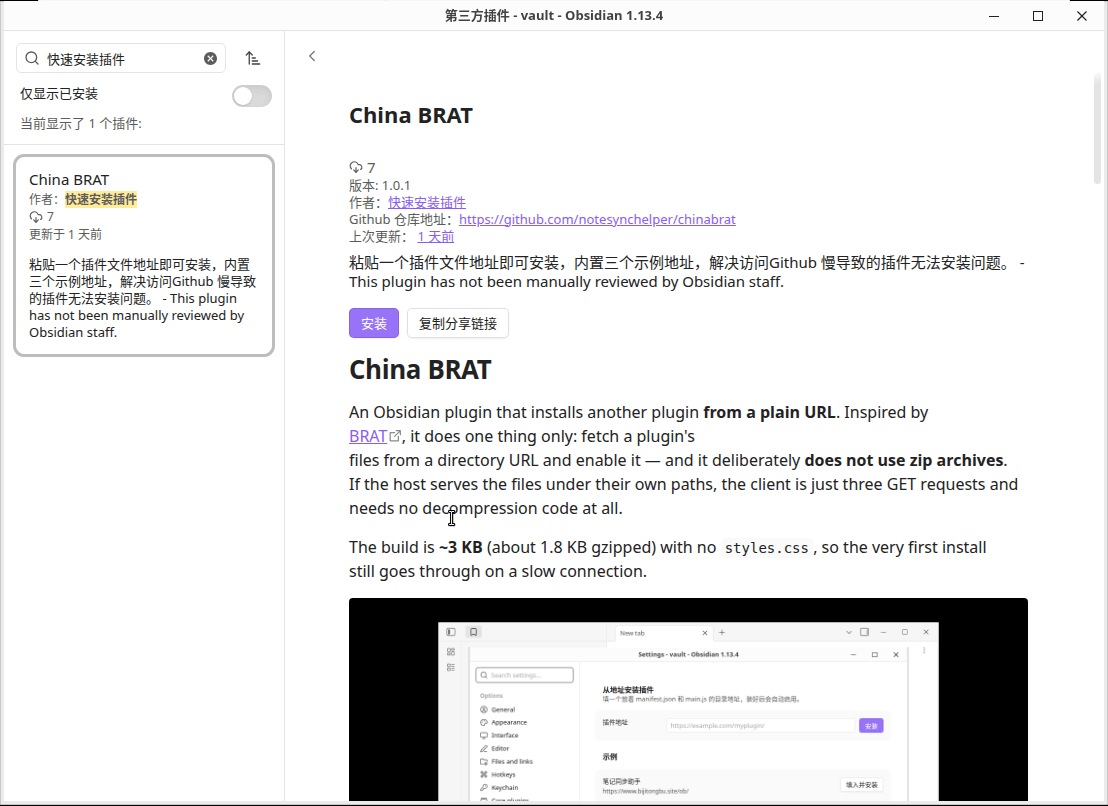Open the Github repository chinabrat link
Viewport: 1108px width, 806px height.
[x=597, y=220]
